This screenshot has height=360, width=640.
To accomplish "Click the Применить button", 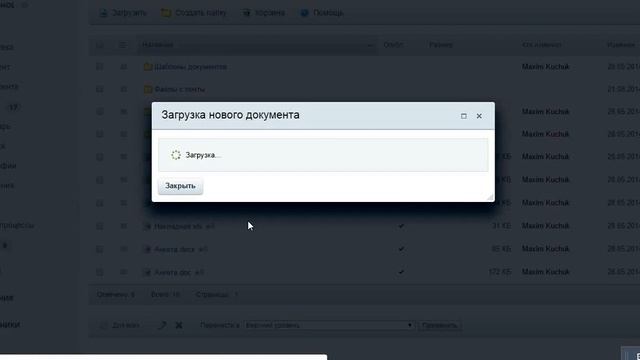I will 440,325.
